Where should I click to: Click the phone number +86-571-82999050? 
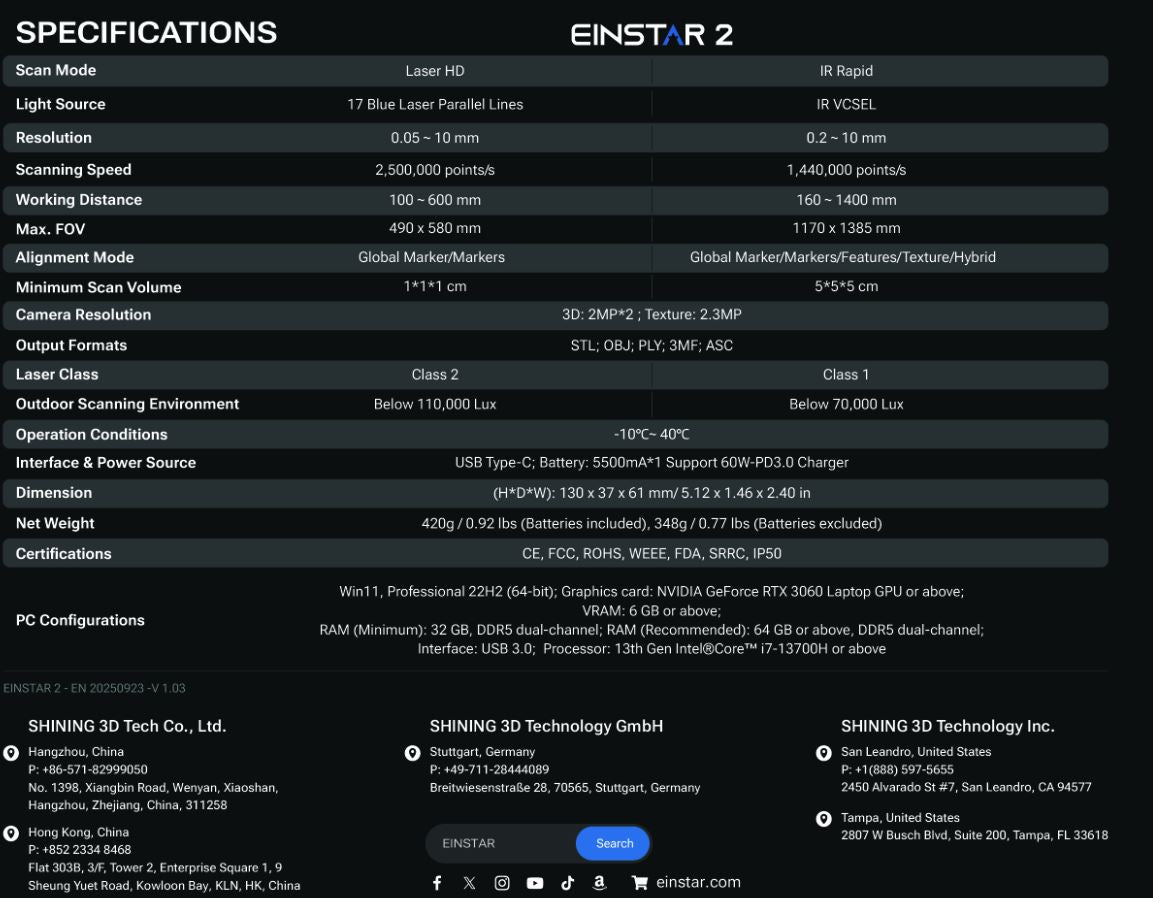tap(88, 770)
